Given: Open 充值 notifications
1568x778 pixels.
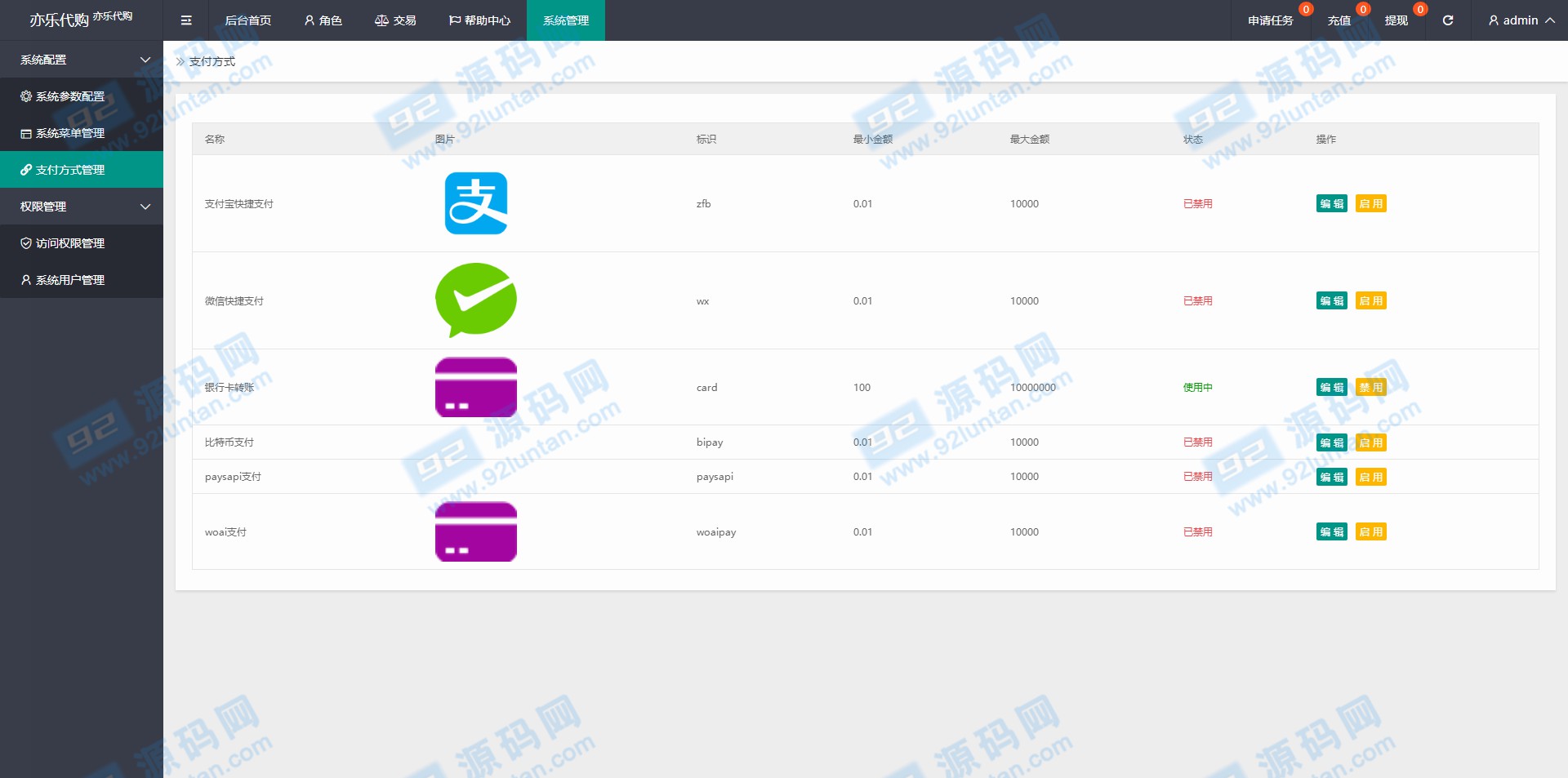Looking at the screenshot, I should [1339, 20].
